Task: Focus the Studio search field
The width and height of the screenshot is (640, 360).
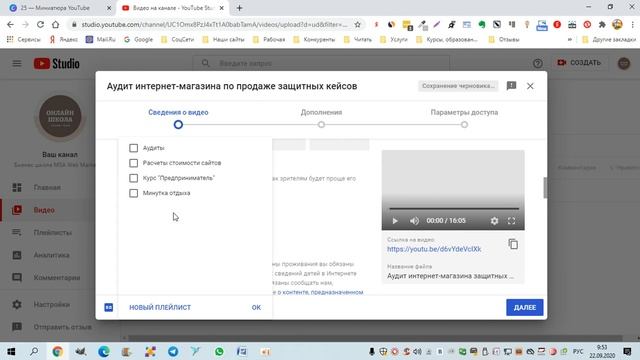Action: click(321, 63)
